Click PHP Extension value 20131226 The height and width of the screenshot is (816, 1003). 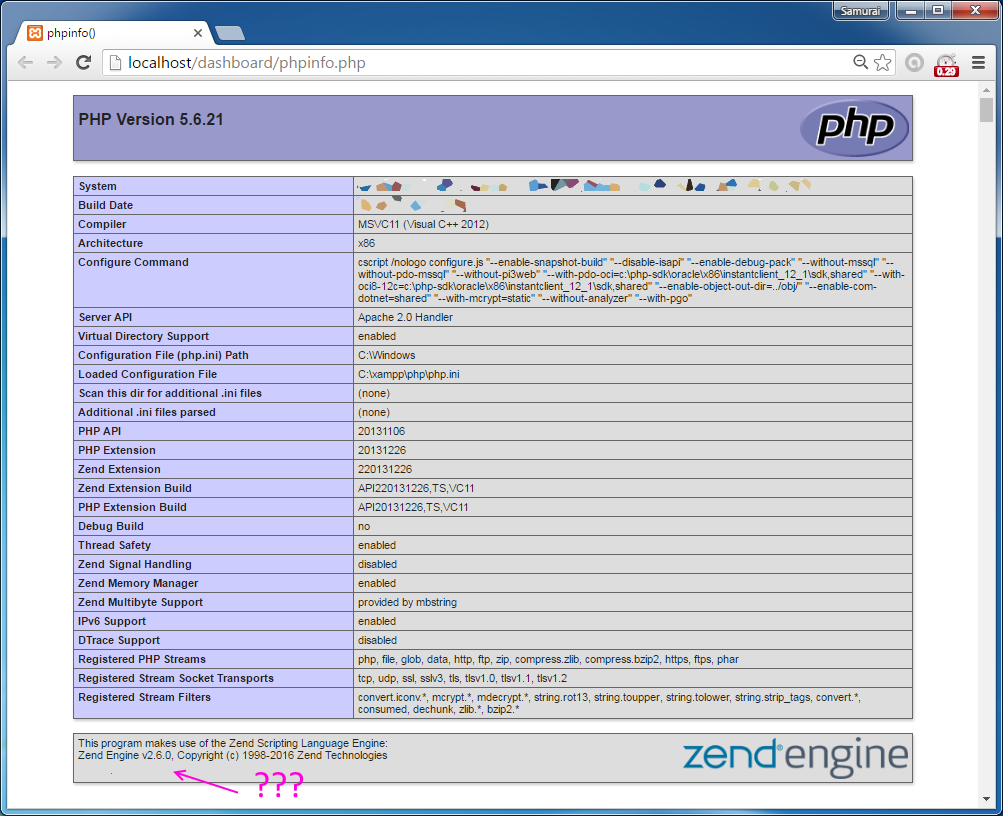382,450
